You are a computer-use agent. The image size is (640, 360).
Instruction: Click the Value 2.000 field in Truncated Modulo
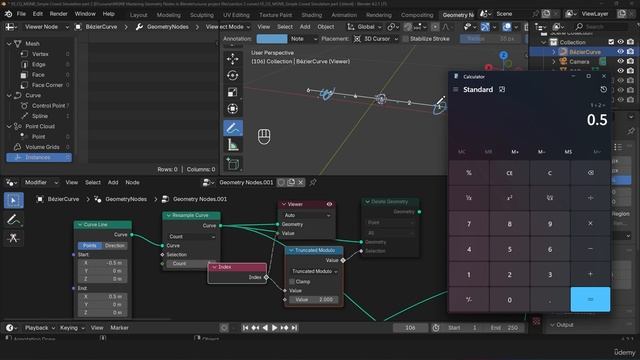pos(314,300)
